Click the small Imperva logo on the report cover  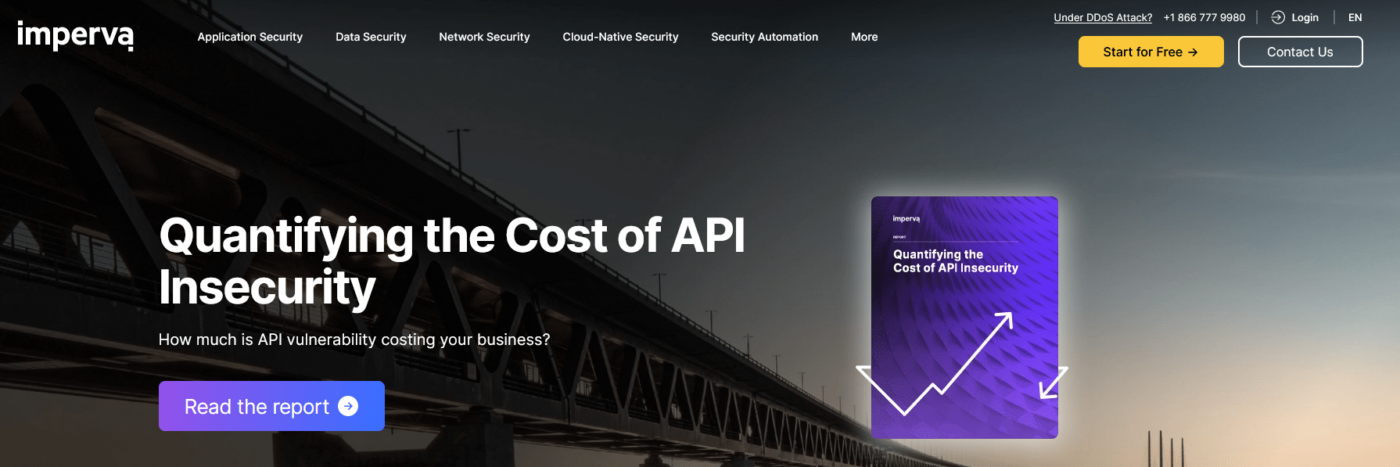tap(906, 217)
